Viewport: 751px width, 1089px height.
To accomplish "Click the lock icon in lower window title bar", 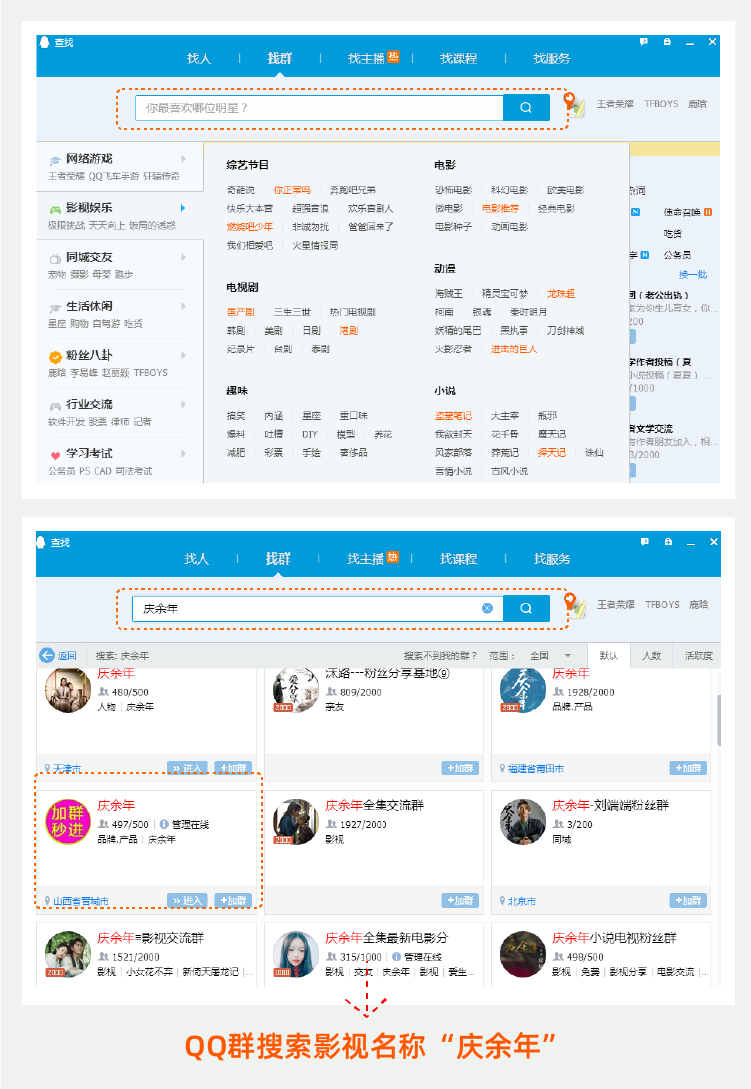I will click(668, 542).
